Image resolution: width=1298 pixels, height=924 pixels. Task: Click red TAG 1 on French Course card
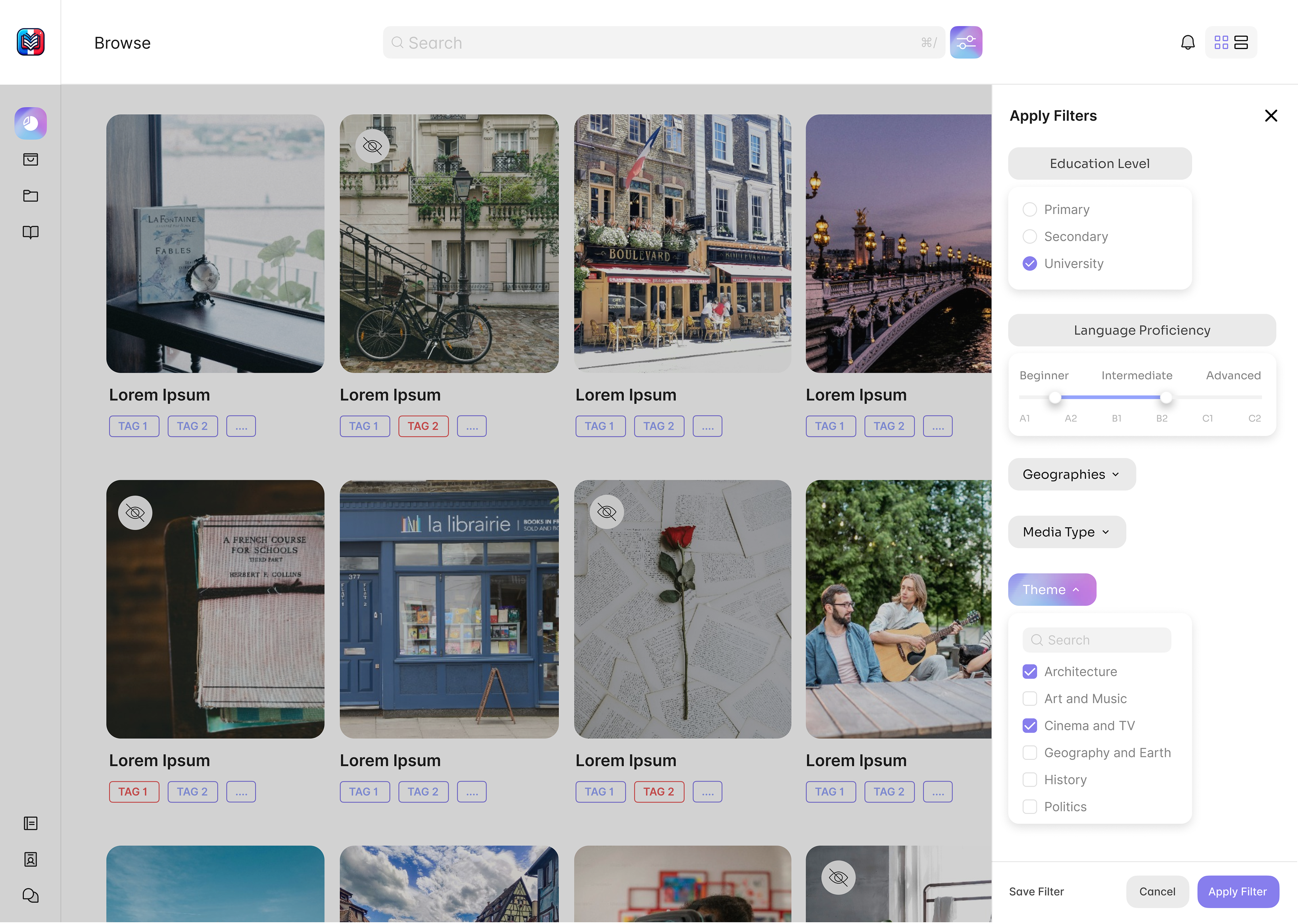pyautogui.click(x=134, y=793)
